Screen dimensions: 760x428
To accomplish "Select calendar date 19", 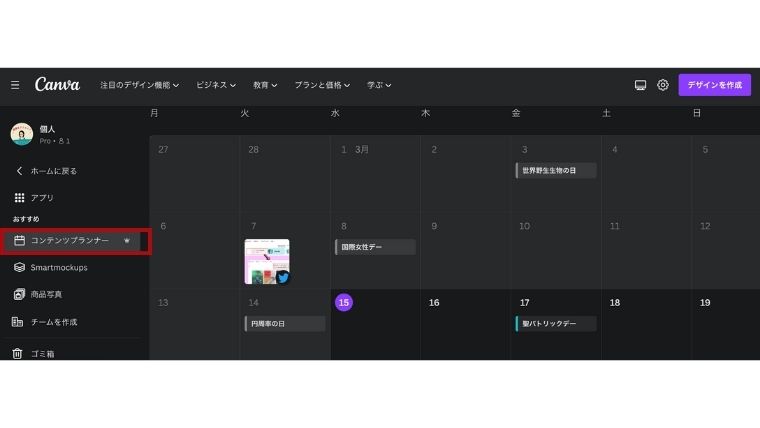I will point(705,302).
